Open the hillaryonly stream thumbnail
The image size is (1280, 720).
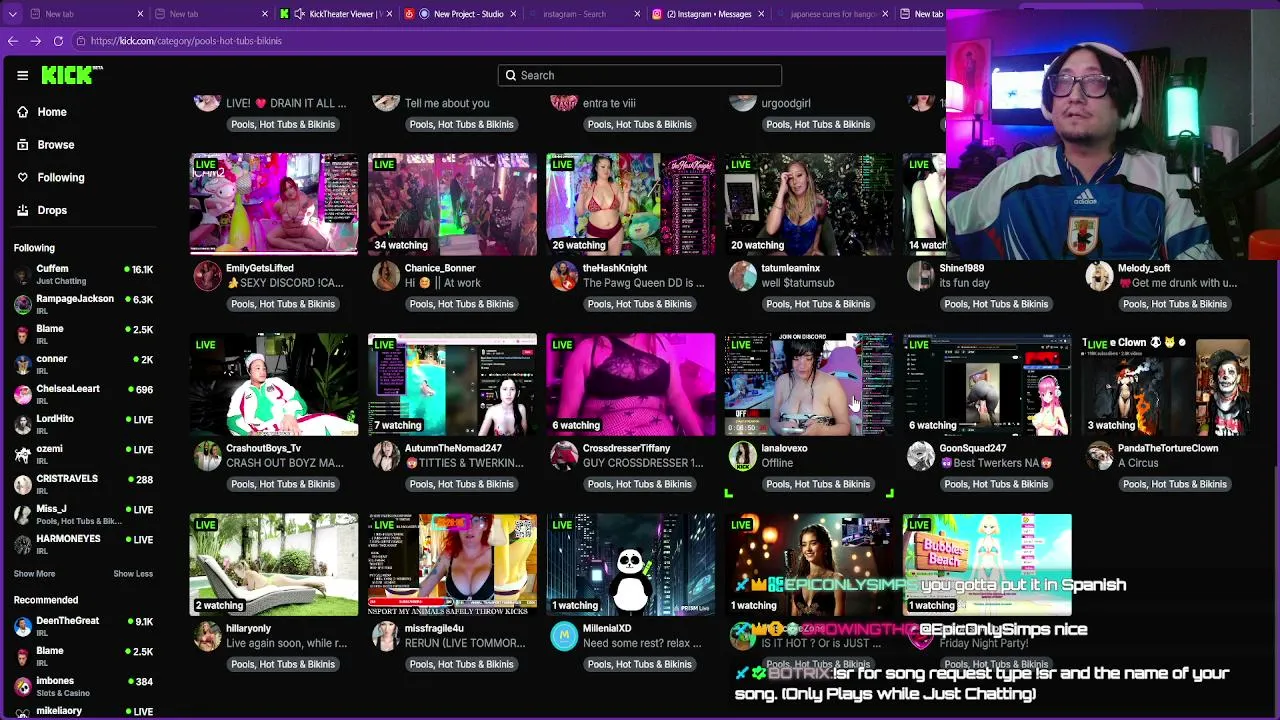(x=274, y=564)
